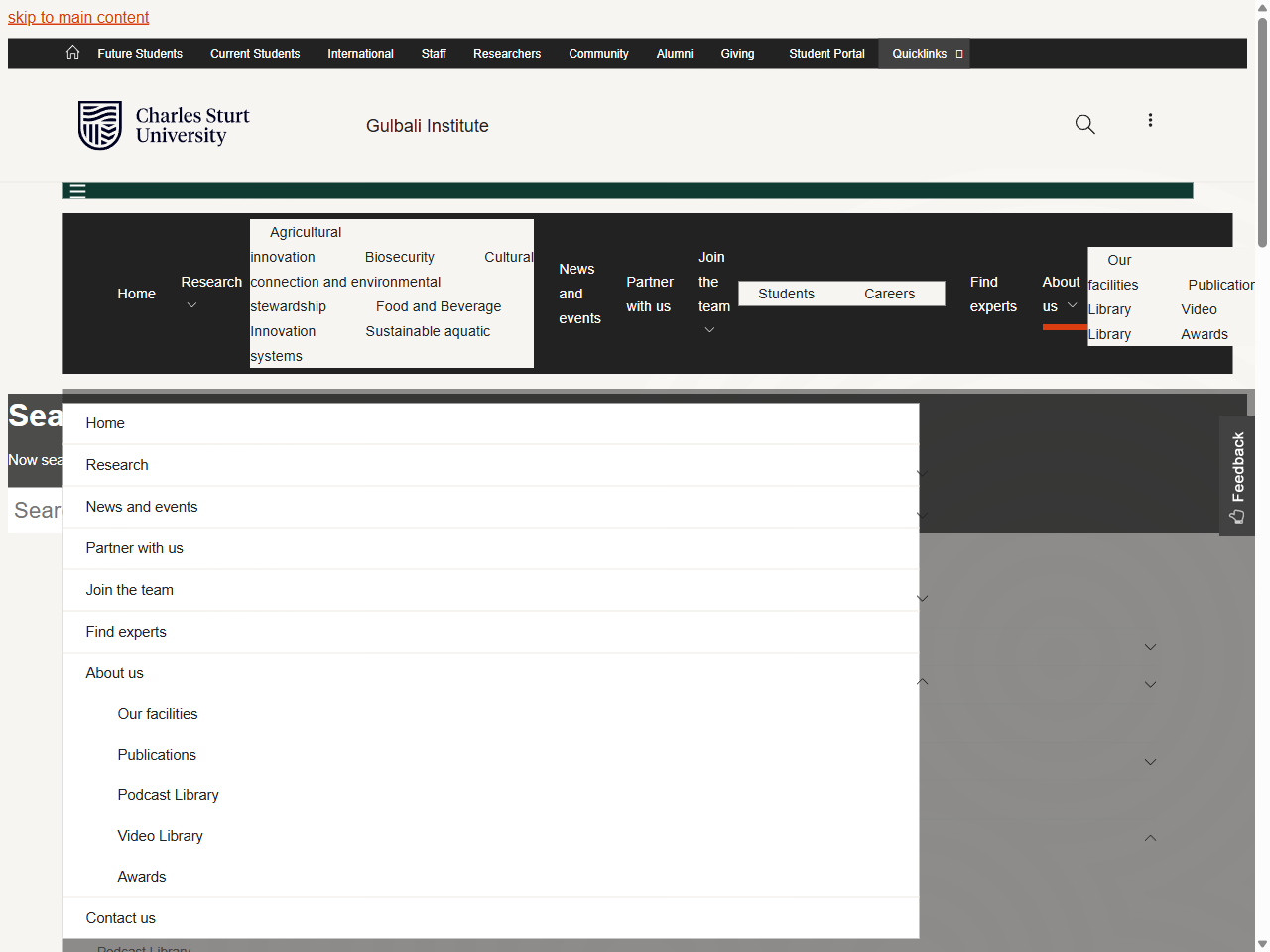Click the Charles Sturt University logo
Viewport: 1270px width, 952px height.
164,126
